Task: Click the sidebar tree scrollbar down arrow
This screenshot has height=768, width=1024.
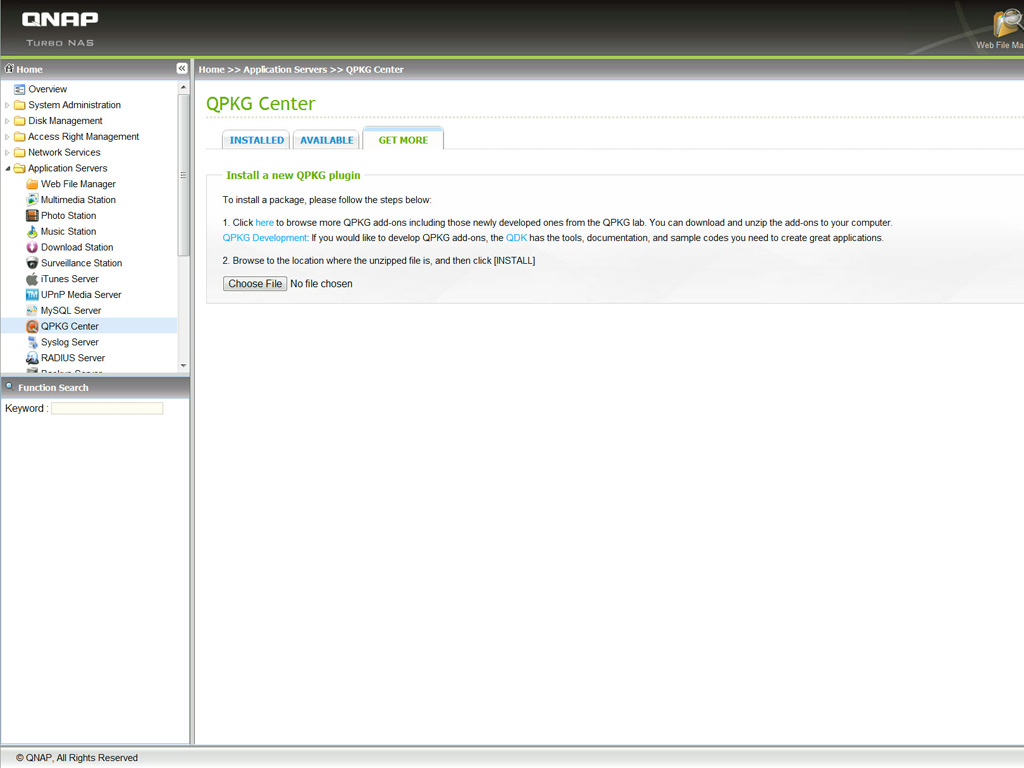Action: (184, 366)
